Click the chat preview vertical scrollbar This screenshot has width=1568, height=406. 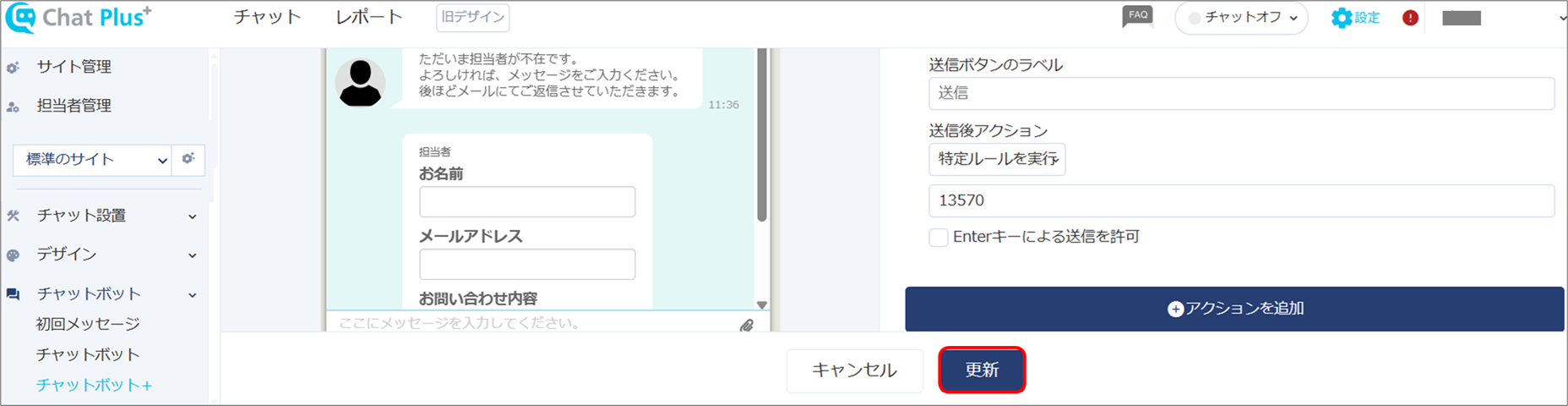click(762, 135)
